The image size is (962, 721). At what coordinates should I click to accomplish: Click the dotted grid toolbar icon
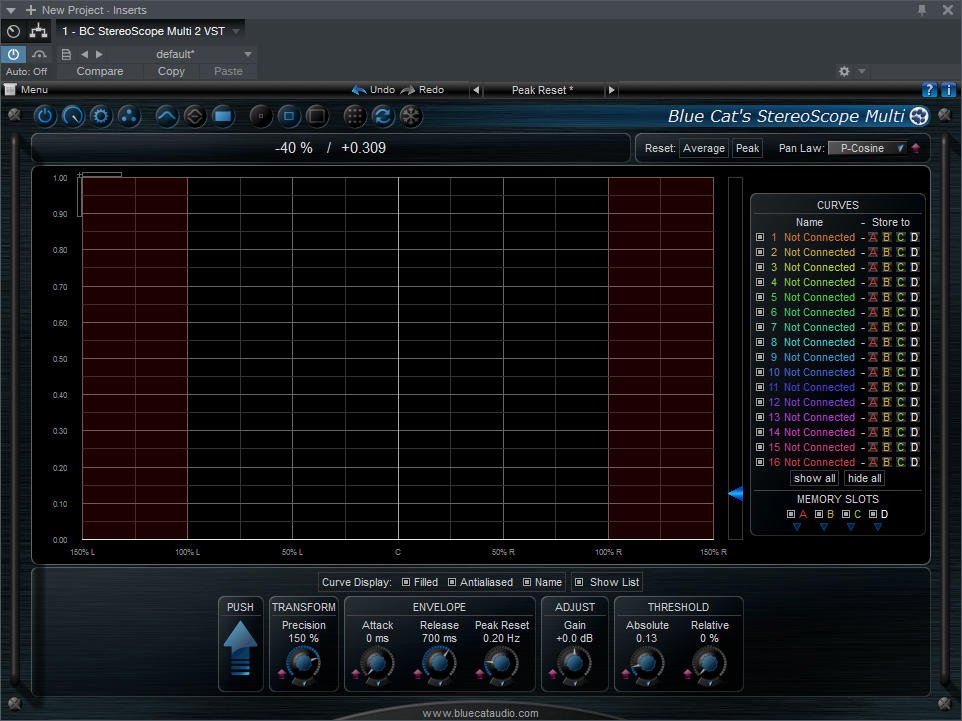point(355,116)
